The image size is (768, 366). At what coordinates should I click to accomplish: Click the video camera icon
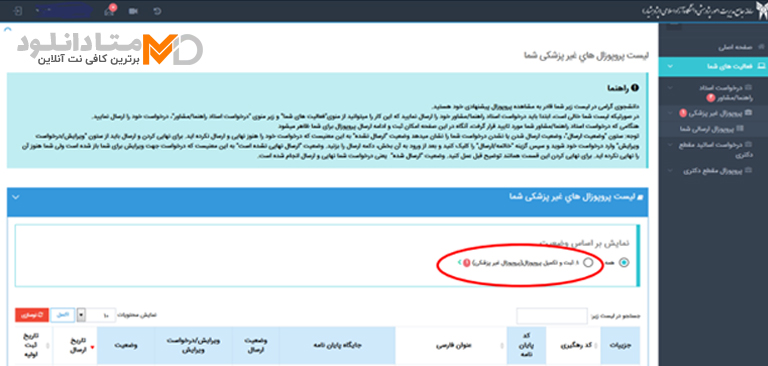133,11
